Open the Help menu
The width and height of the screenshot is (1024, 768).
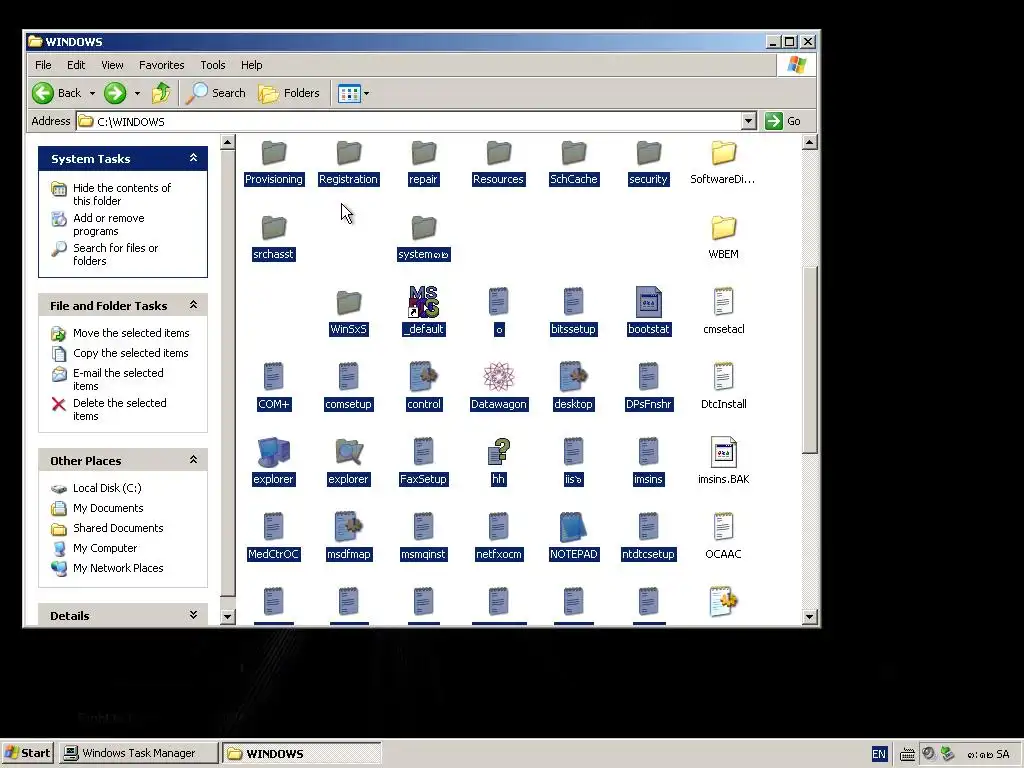[251, 65]
